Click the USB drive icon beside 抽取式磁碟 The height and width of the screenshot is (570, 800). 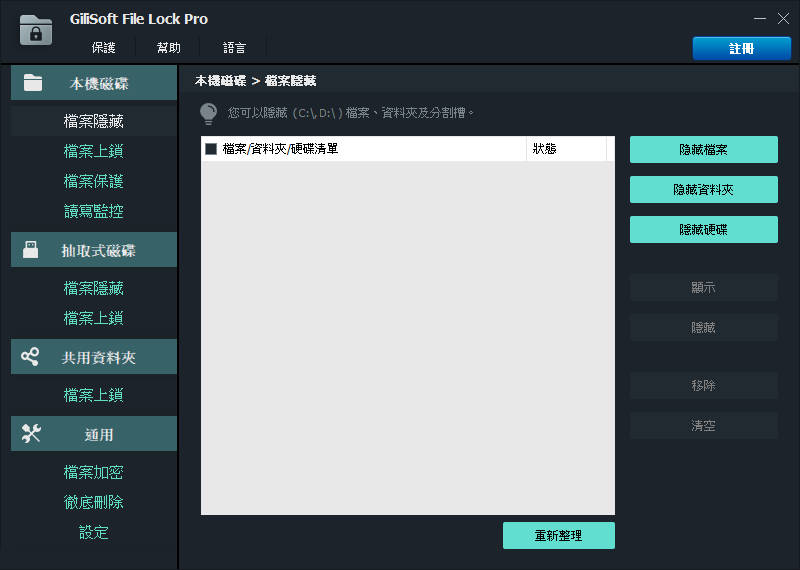(31, 250)
